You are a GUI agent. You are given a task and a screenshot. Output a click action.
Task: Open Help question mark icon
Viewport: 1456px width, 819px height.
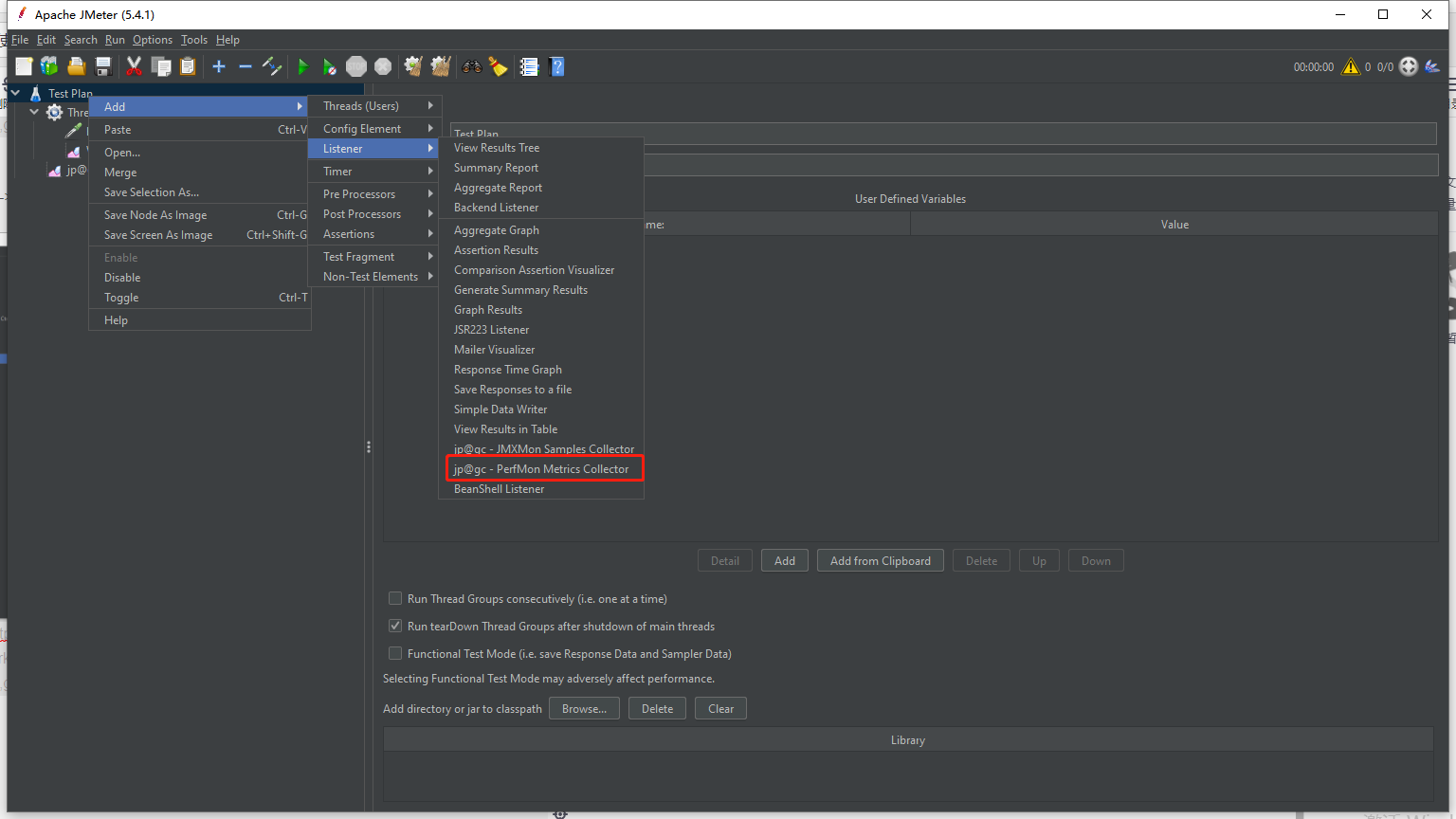coord(557,66)
